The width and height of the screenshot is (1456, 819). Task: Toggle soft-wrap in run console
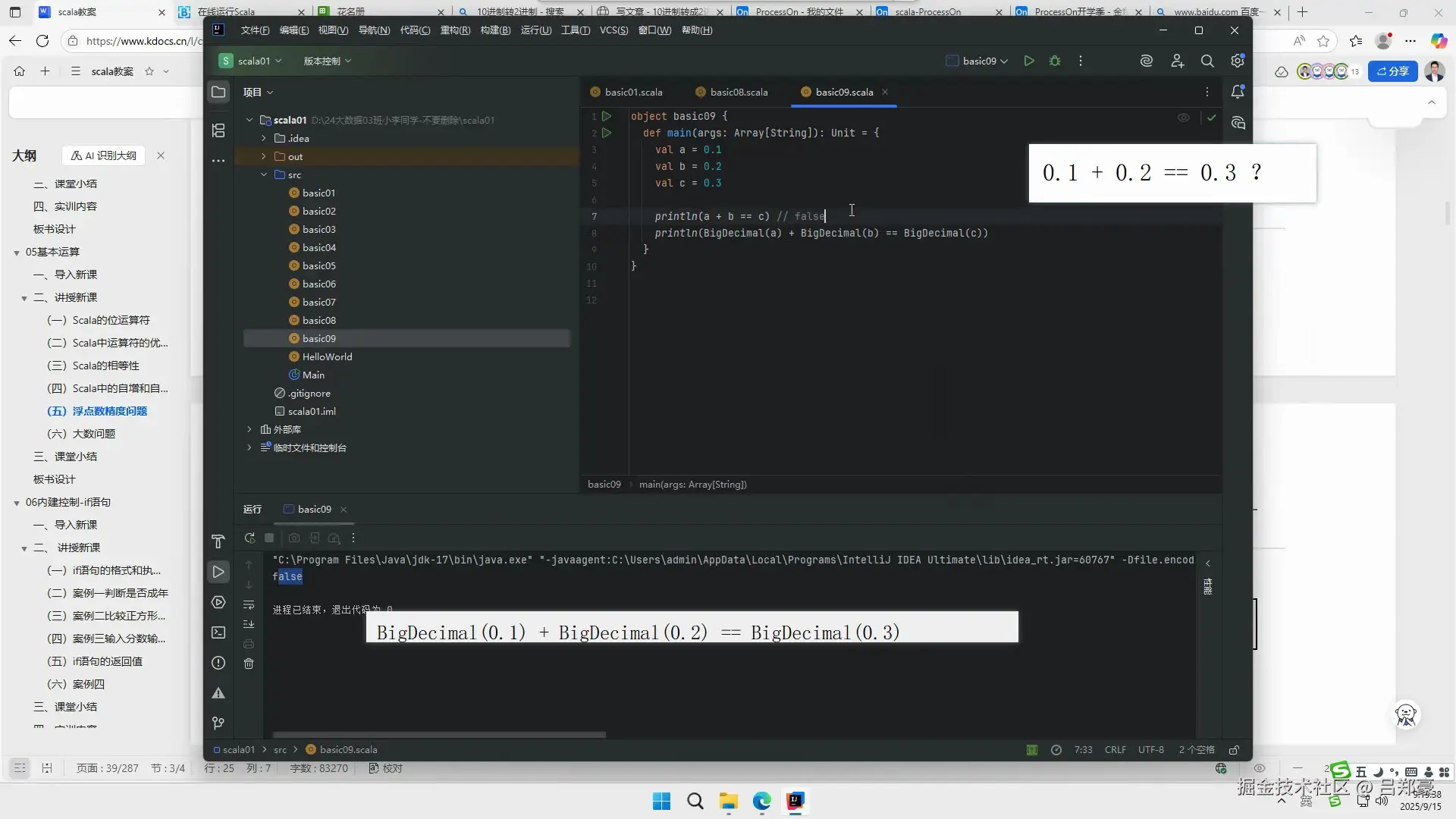click(x=249, y=605)
